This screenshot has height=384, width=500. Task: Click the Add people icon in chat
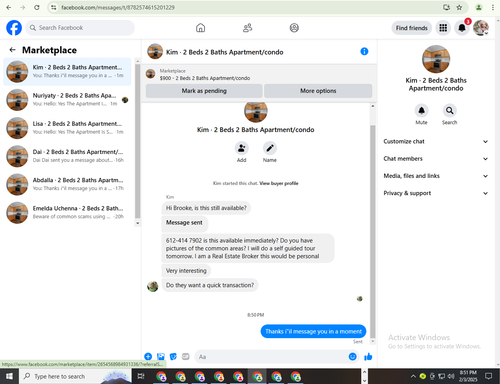(x=241, y=148)
